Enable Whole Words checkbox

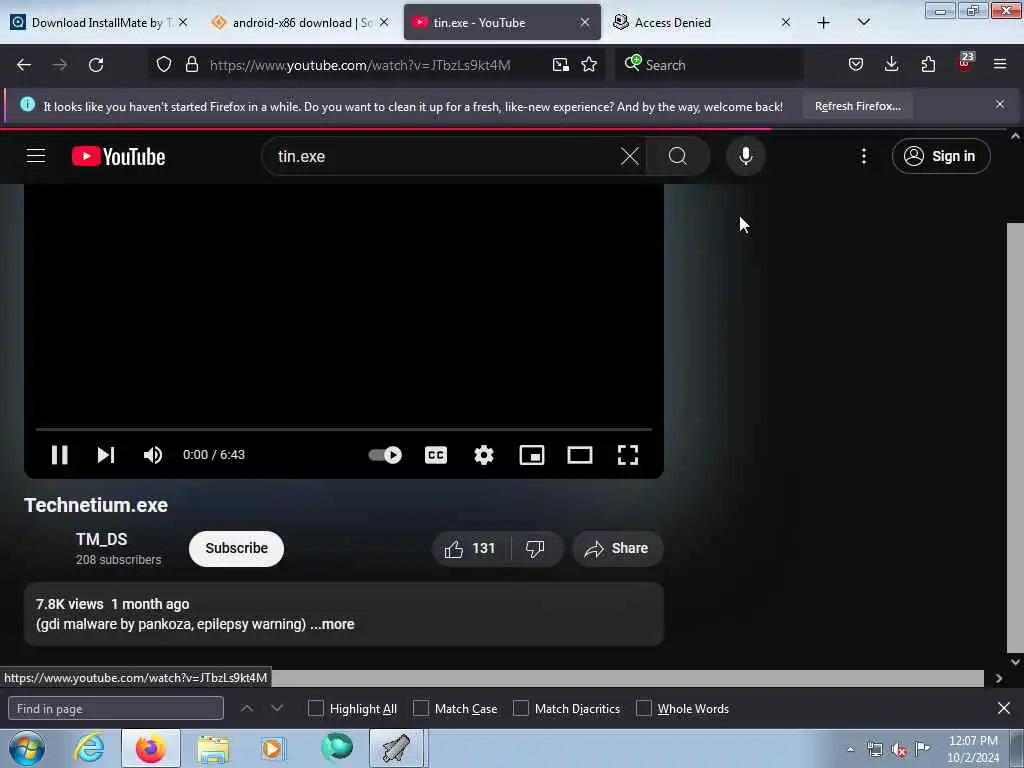coord(644,708)
